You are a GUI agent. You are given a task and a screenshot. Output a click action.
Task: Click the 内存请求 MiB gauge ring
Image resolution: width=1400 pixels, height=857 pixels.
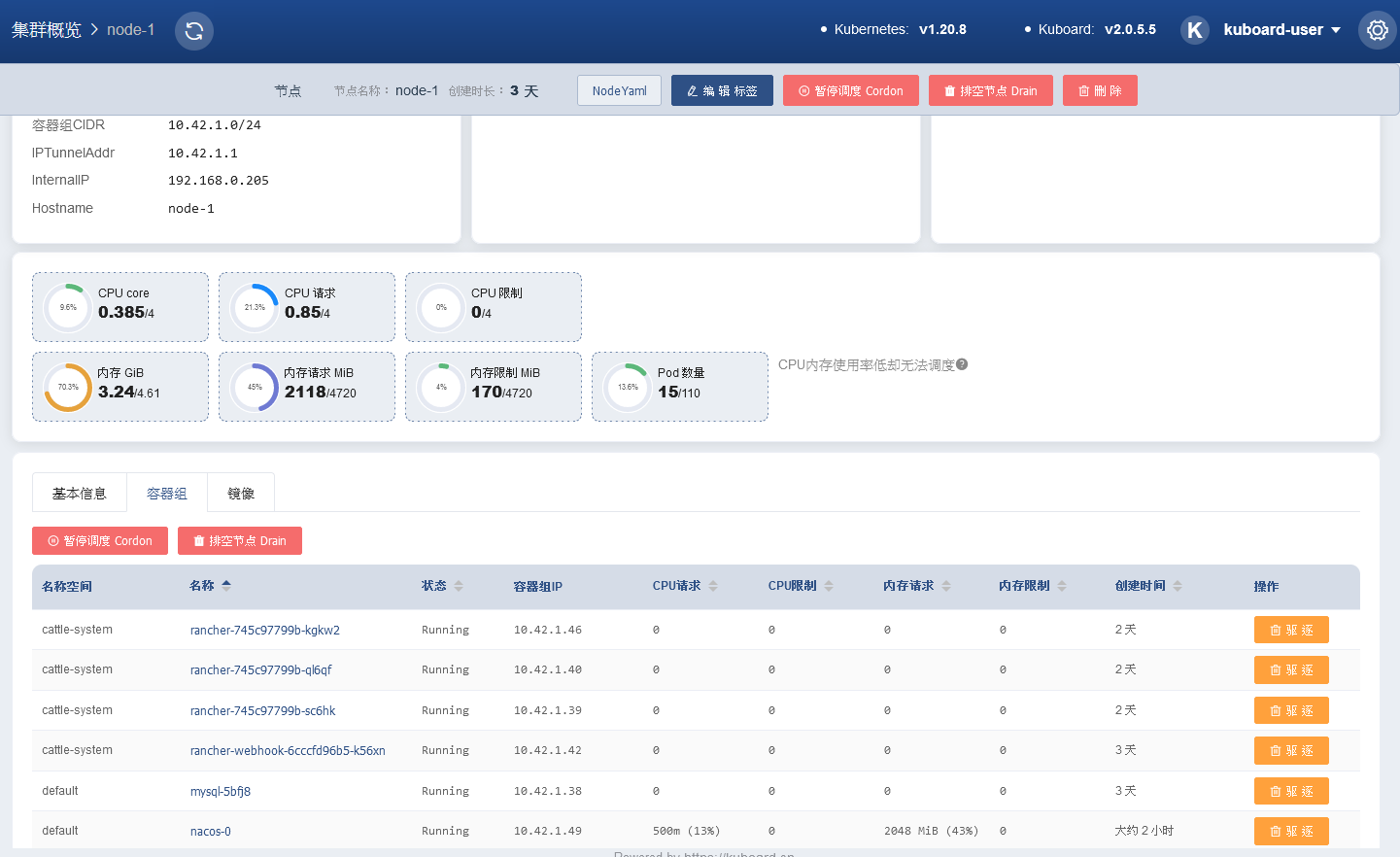pyautogui.click(x=255, y=387)
